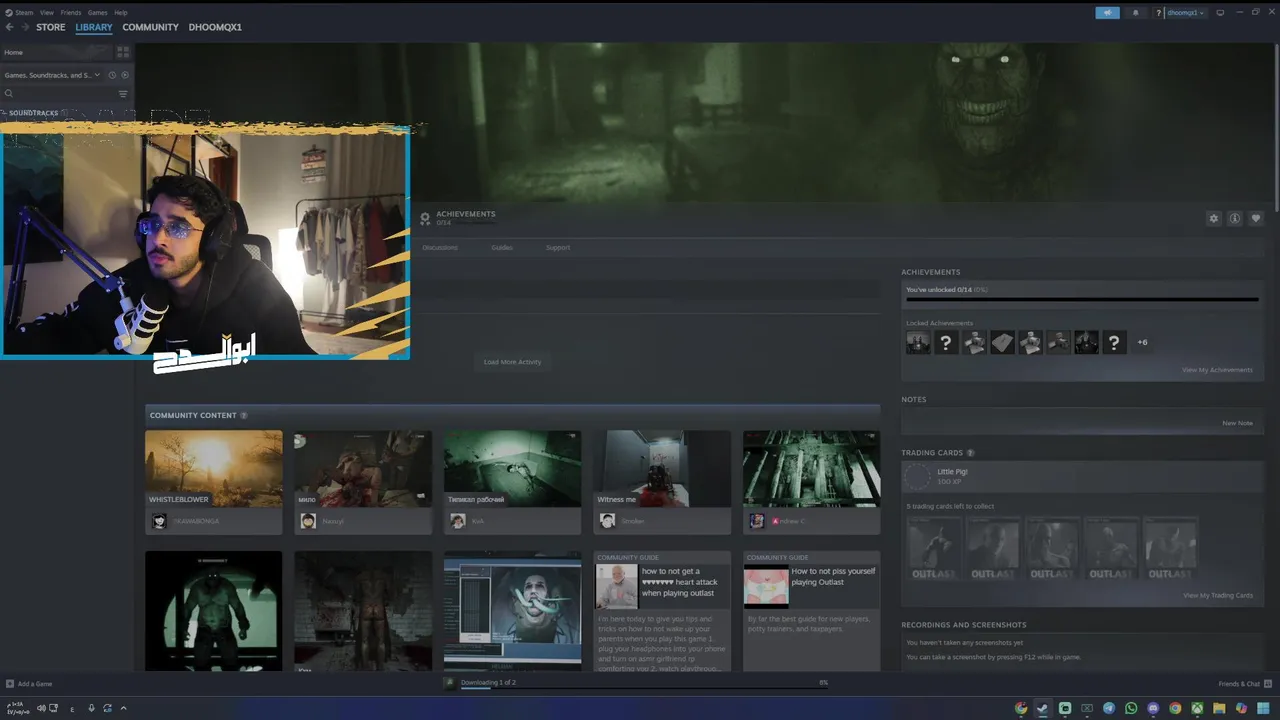Image resolution: width=1280 pixels, height=720 pixels.
Task: Click the library search field
Action: [x=58, y=94]
